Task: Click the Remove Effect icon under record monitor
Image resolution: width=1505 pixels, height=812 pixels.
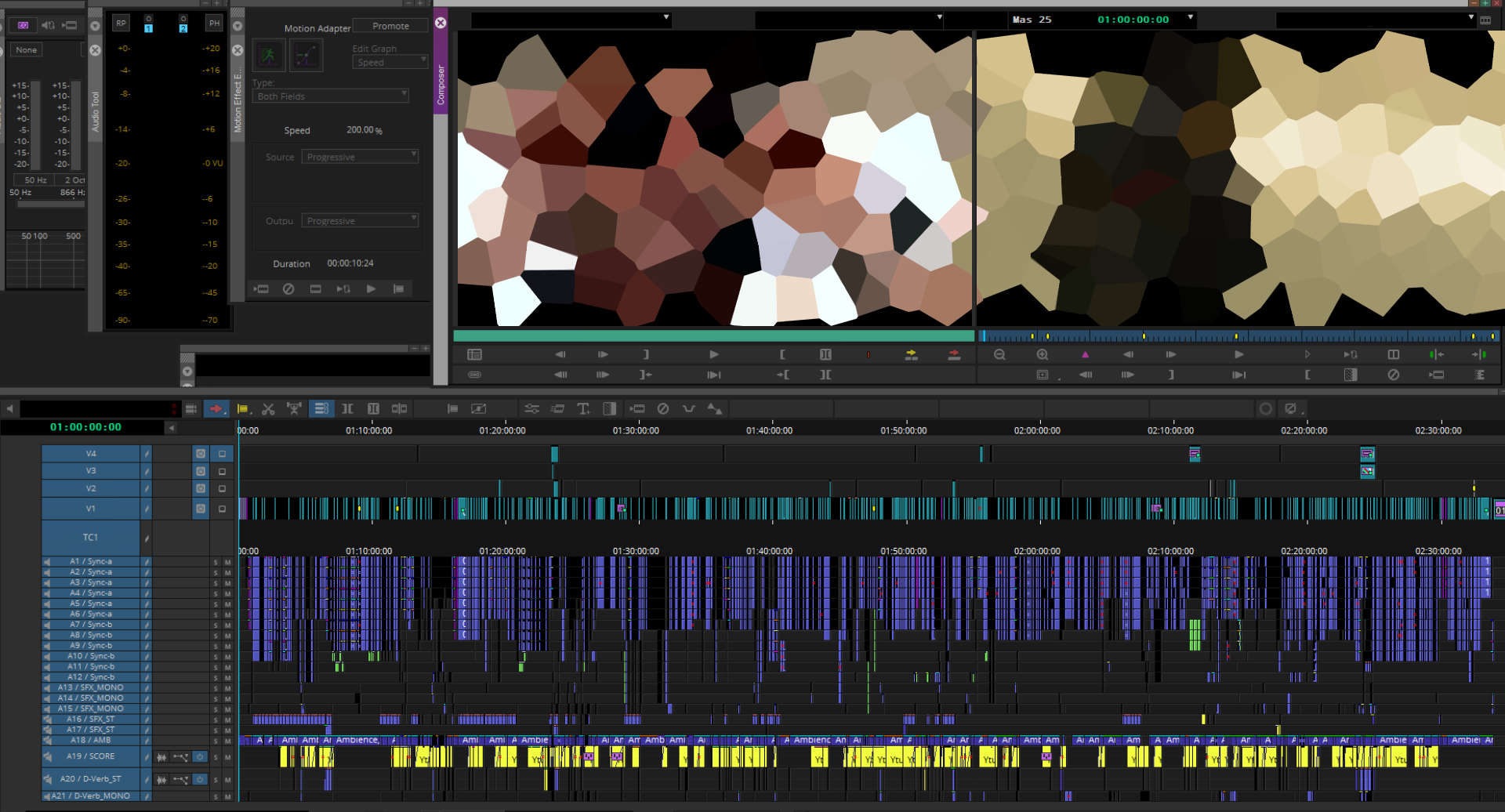Action: [x=1393, y=375]
